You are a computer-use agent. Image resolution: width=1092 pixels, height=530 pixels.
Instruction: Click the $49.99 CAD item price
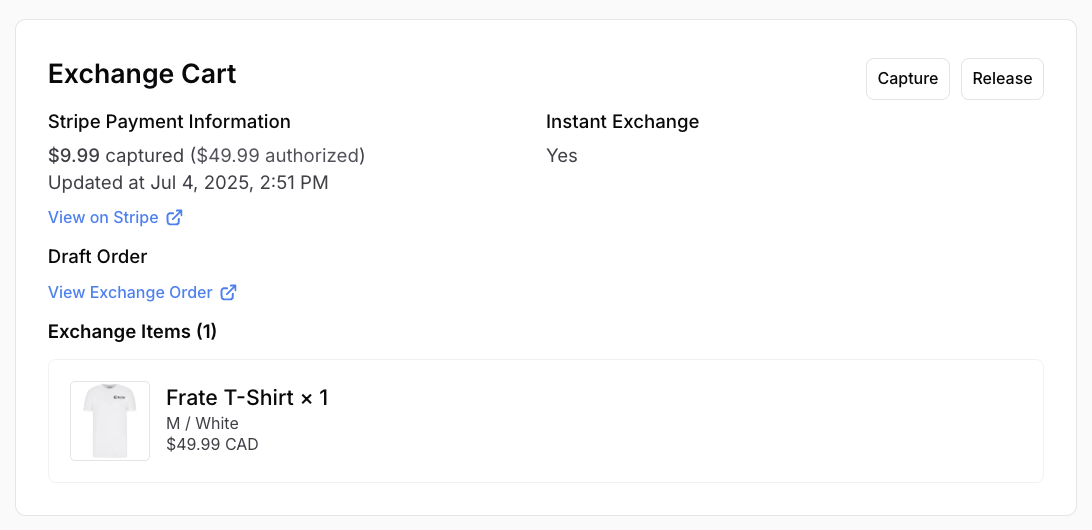(x=212, y=444)
